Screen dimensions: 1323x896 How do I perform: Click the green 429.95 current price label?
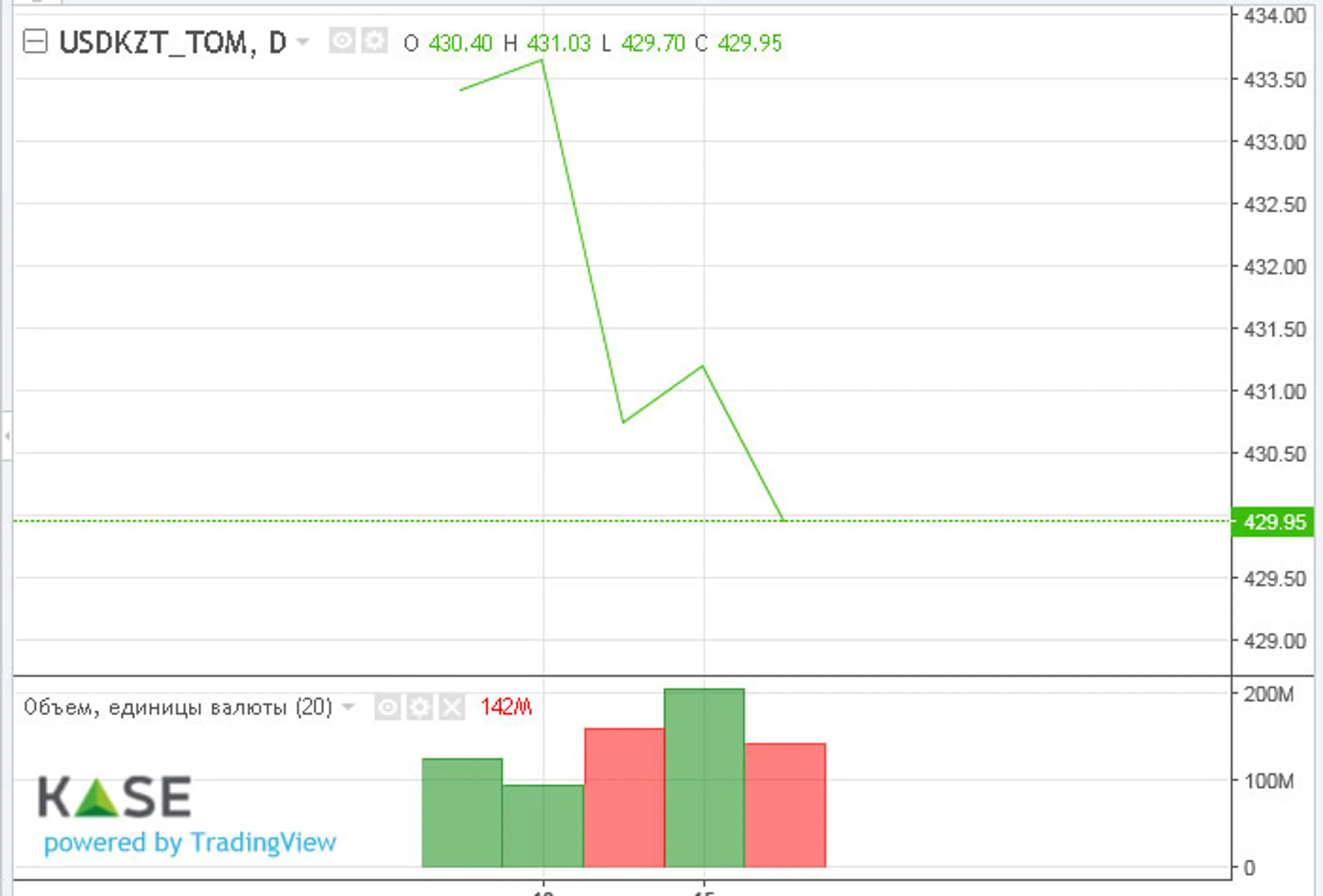(x=1273, y=522)
